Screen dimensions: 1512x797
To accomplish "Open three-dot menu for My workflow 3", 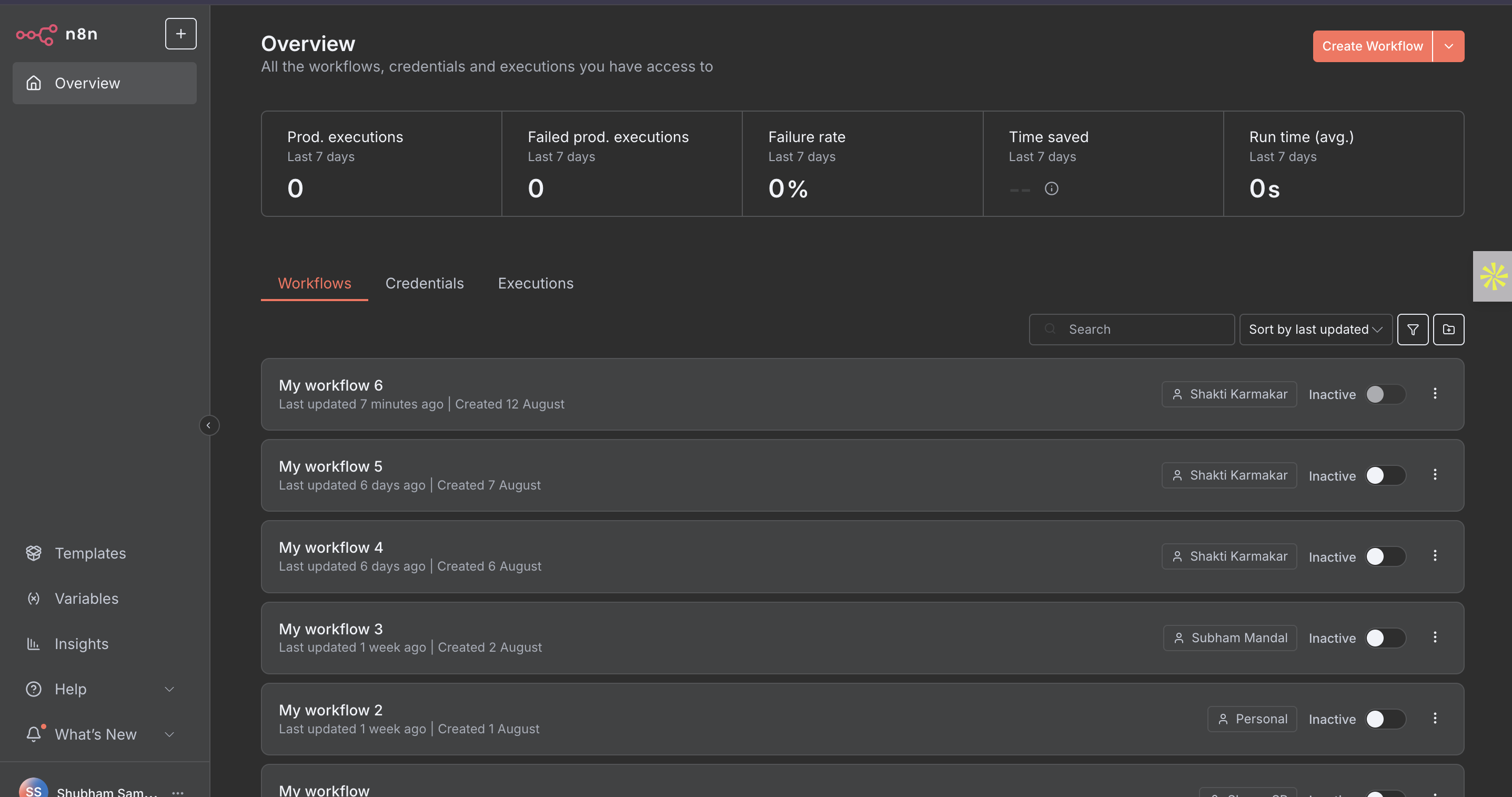I will [1435, 637].
